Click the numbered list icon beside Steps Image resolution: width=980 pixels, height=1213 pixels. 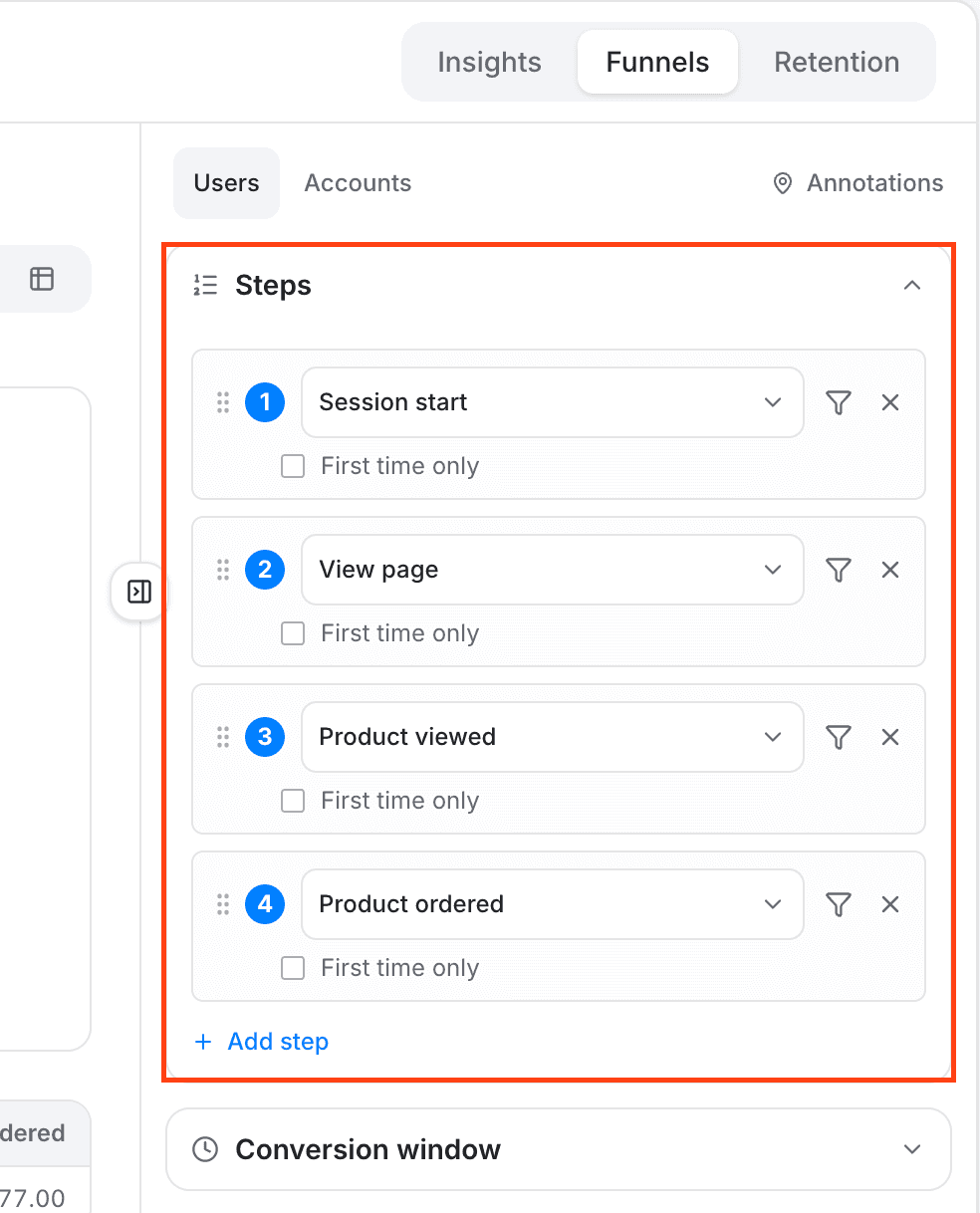[x=205, y=286]
